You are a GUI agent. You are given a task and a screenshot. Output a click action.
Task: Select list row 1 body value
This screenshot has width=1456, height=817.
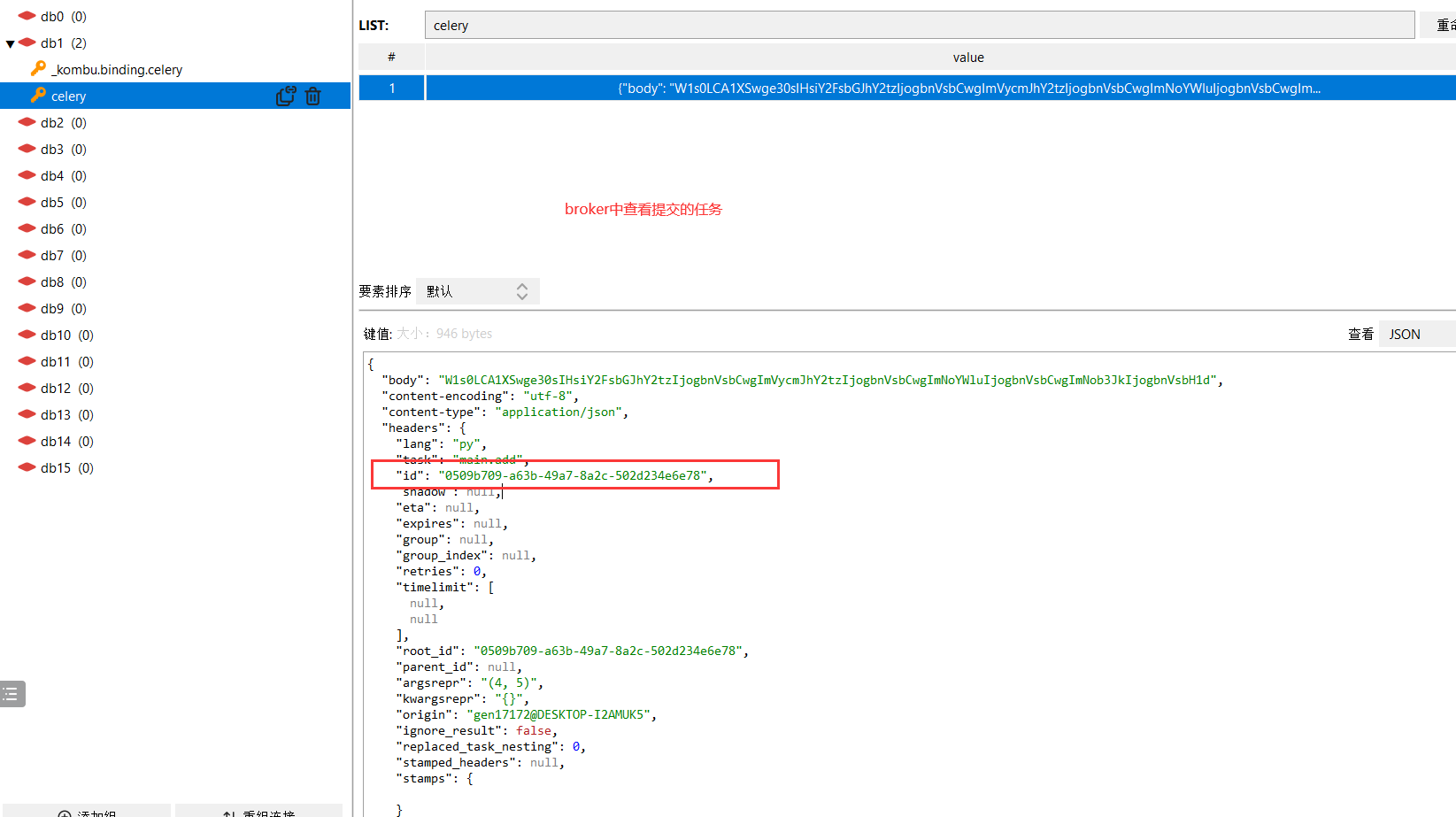pyautogui.click(x=941, y=88)
